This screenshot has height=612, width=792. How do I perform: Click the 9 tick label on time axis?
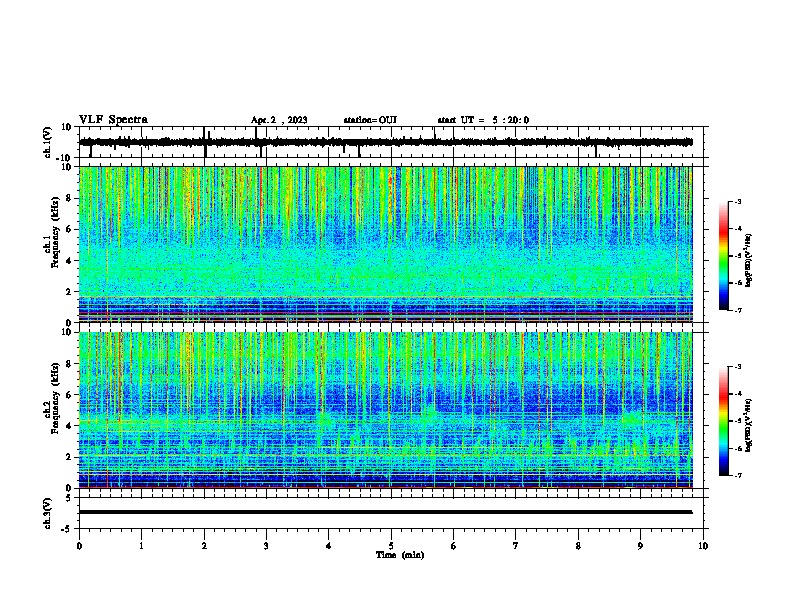point(640,546)
